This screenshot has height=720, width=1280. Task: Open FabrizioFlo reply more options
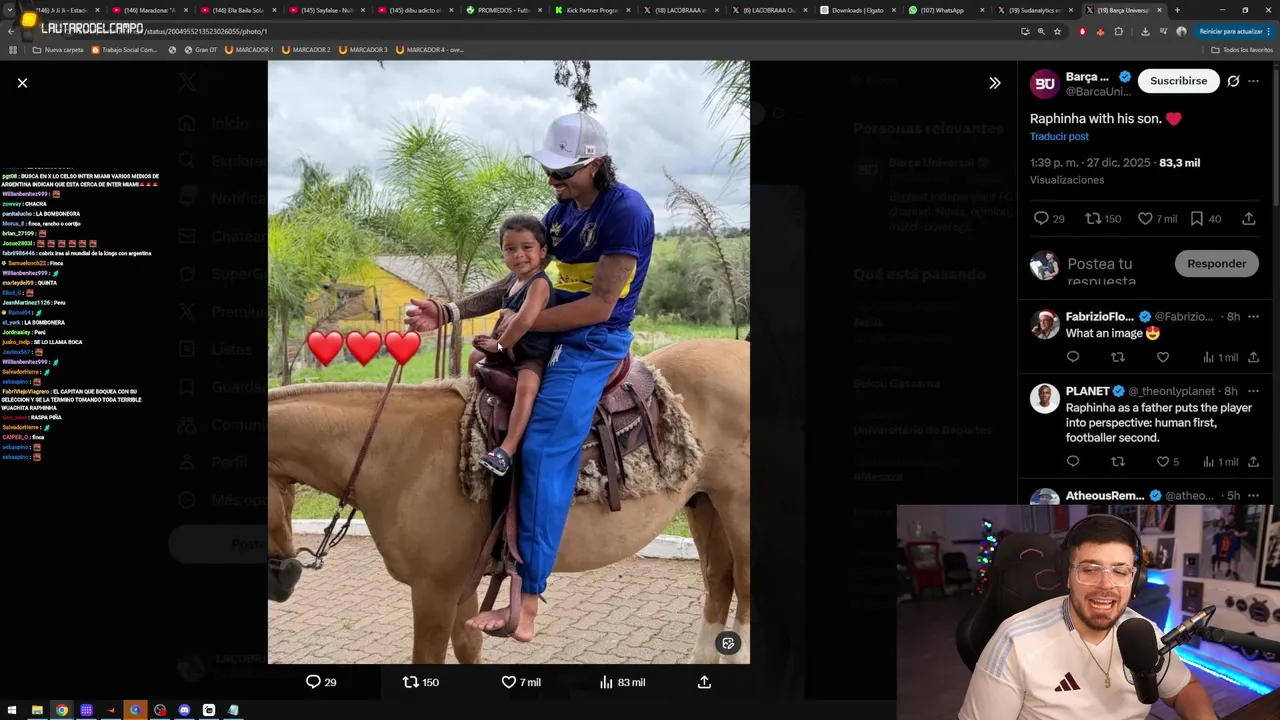click(x=1254, y=317)
